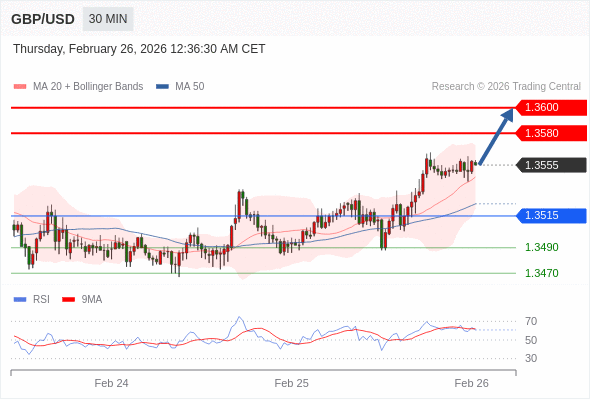
Task: Click the GBP/USD pair title
Action: click(x=43, y=19)
